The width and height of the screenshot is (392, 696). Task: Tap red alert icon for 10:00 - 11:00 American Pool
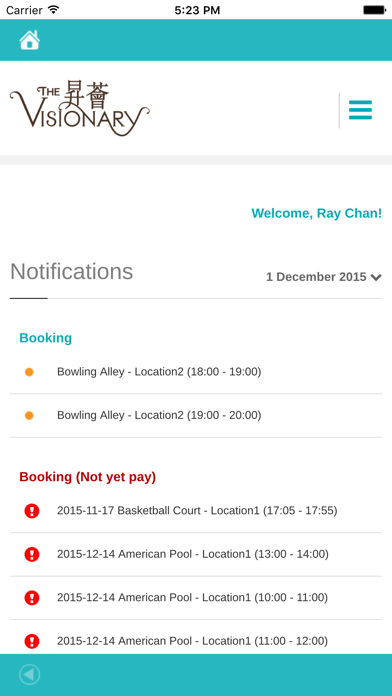[x=32, y=598]
